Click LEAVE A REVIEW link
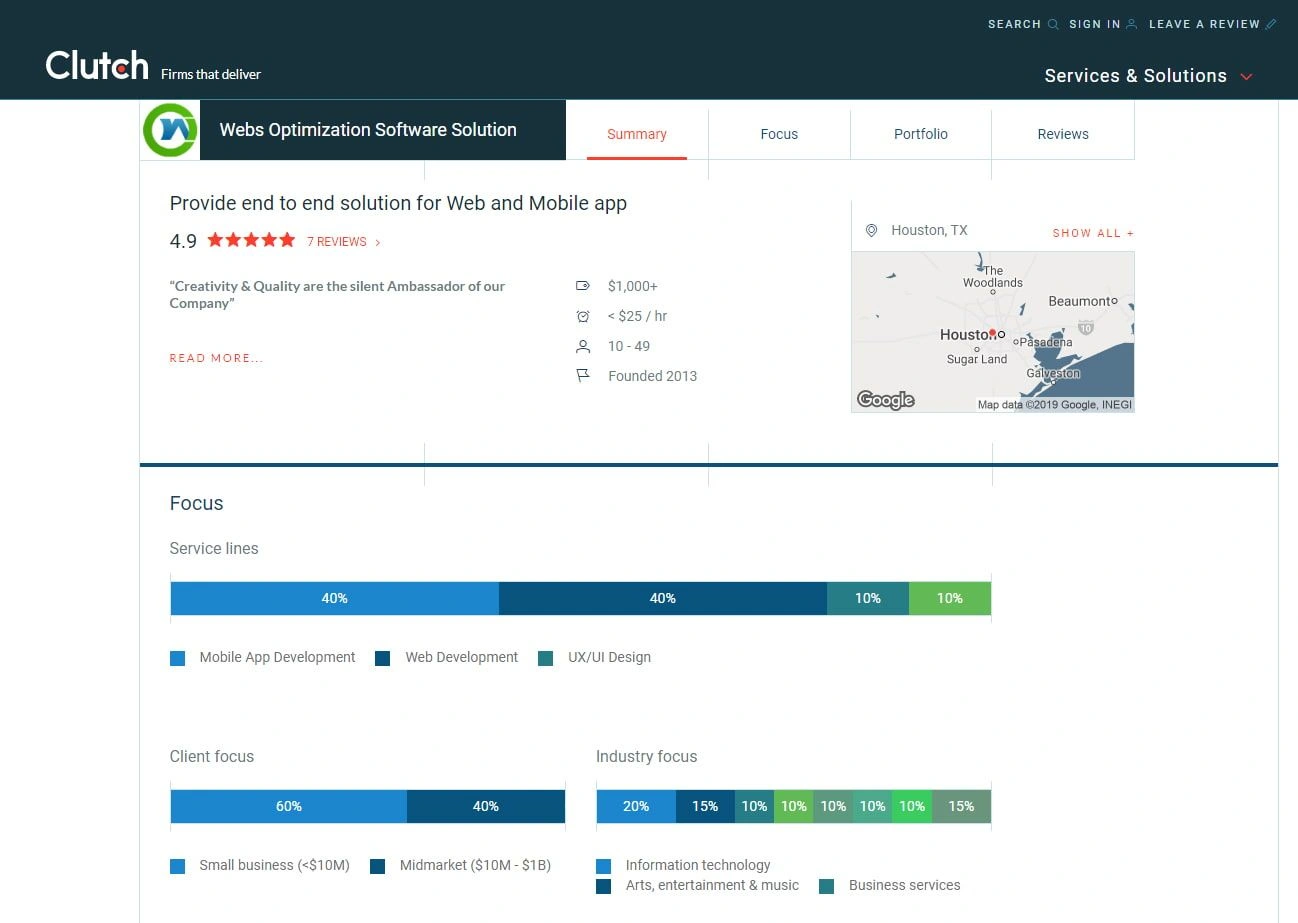This screenshot has width=1298, height=923. pos(1204,24)
